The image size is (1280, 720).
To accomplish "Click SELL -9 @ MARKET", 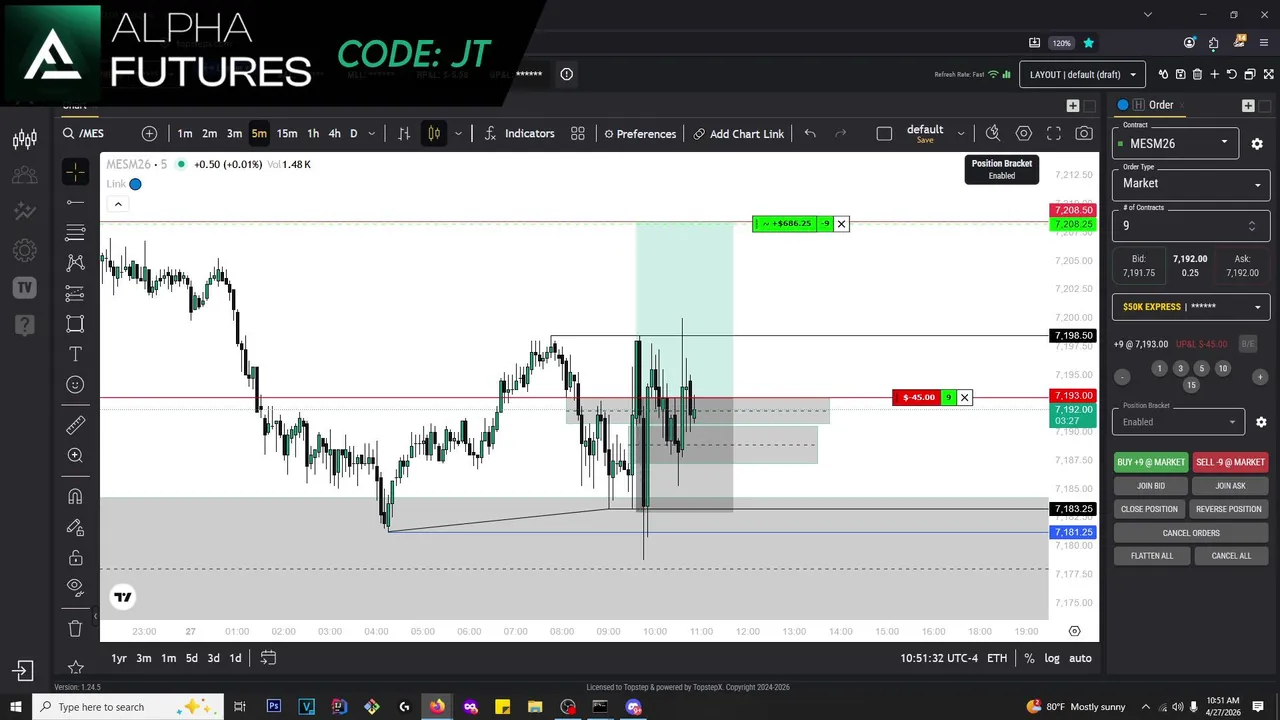I will pyautogui.click(x=1230, y=462).
